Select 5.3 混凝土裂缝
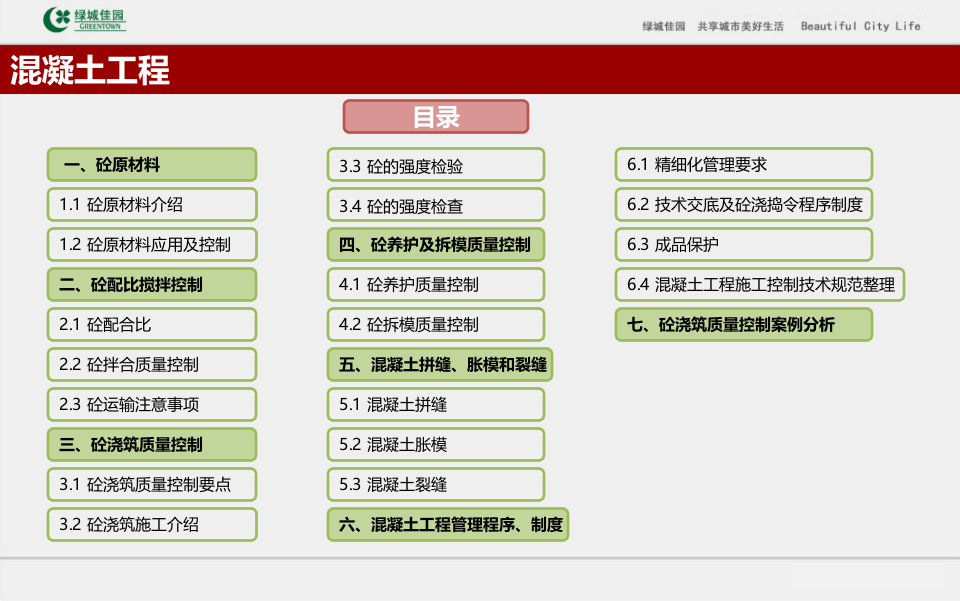The height and width of the screenshot is (601, 960). (436, 485)
